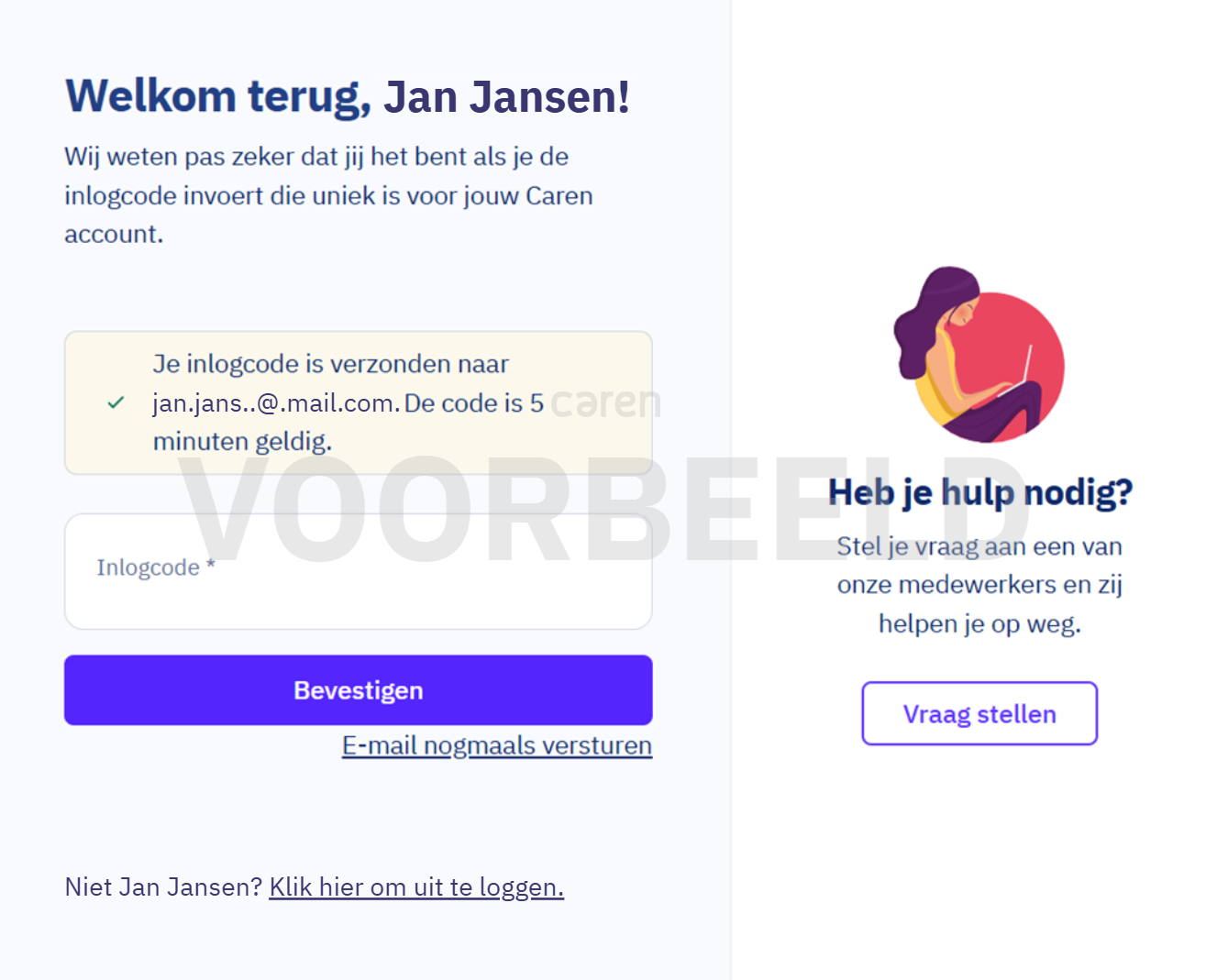
Task: Click the jan.jans..@.mail.com address text
Action: click(x=275, y=403)
